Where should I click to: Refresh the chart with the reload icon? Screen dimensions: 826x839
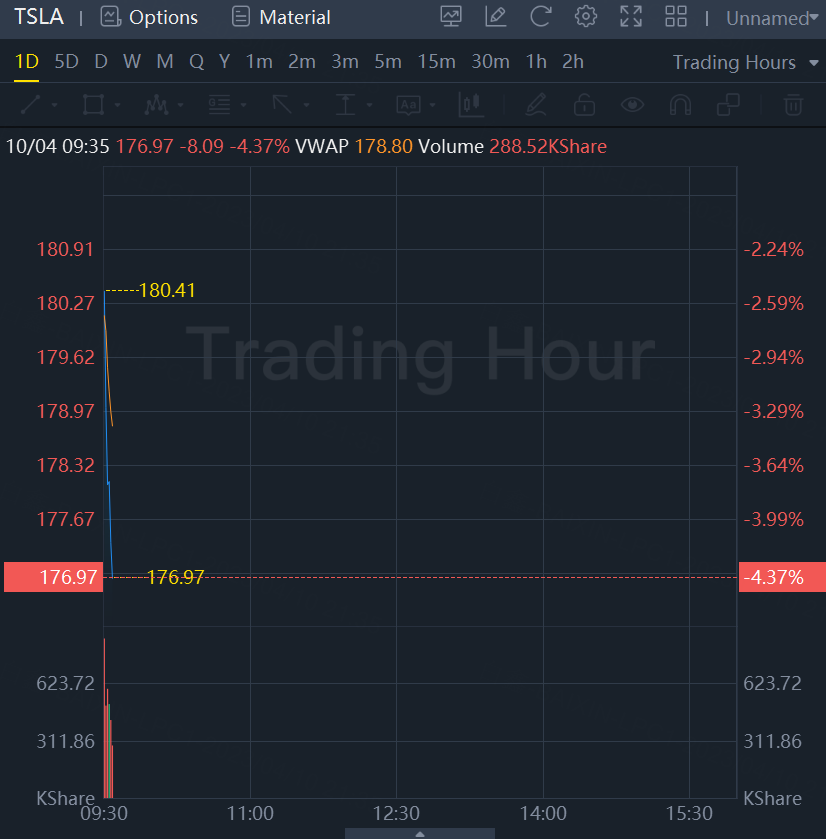pyautogui.click(x=541, y=17)
